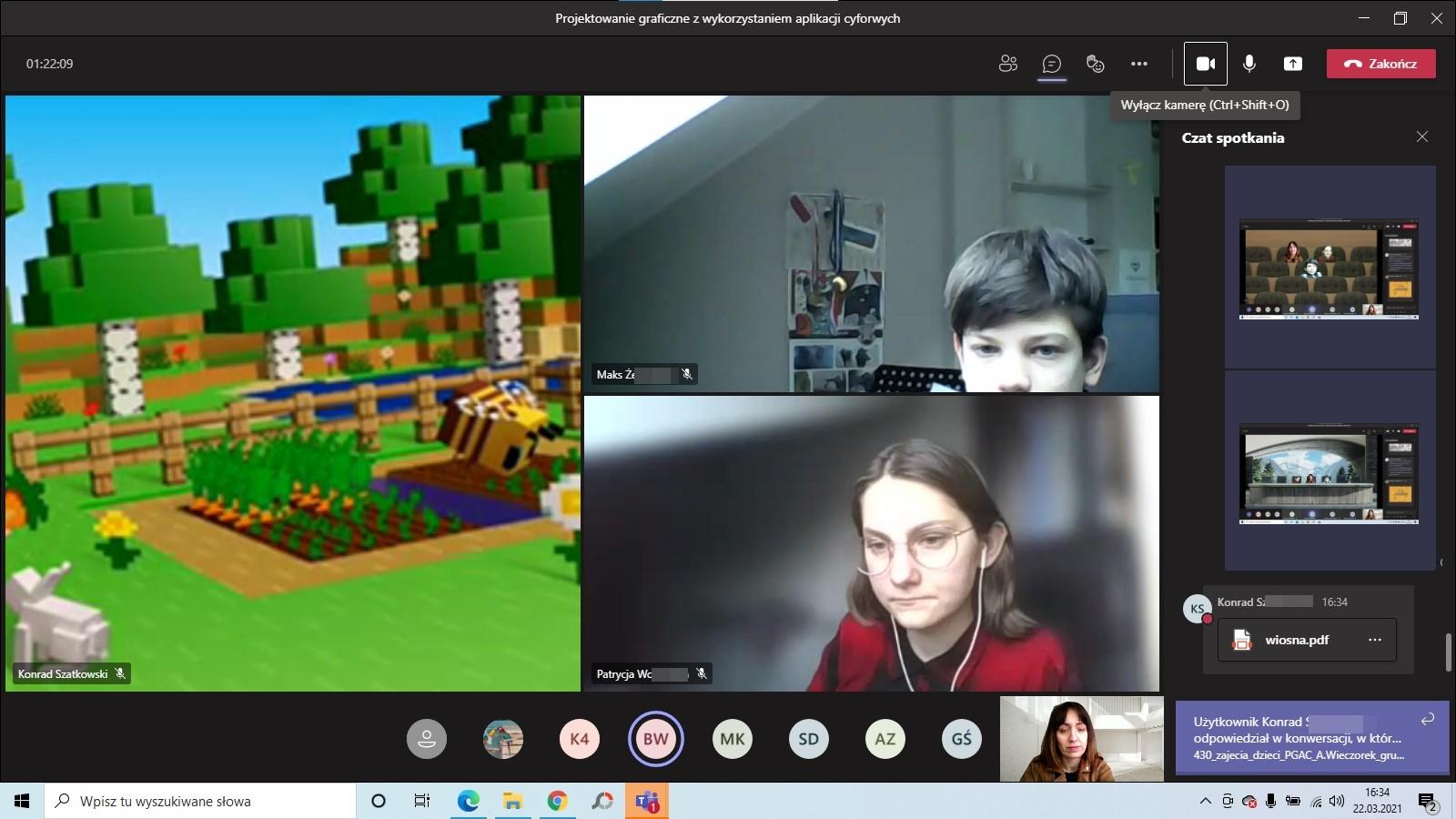This screenshot has height=819, width=1456.
Task: Open the network status tray icon
Action: (1315, 802)
